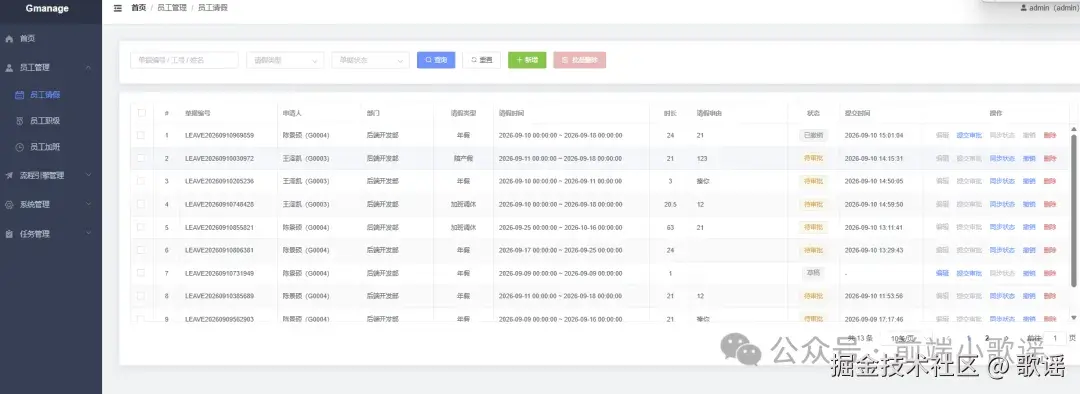Click the 草稿 status tag in row 7
Screen dimensions: 1080x394
[813, 273]
